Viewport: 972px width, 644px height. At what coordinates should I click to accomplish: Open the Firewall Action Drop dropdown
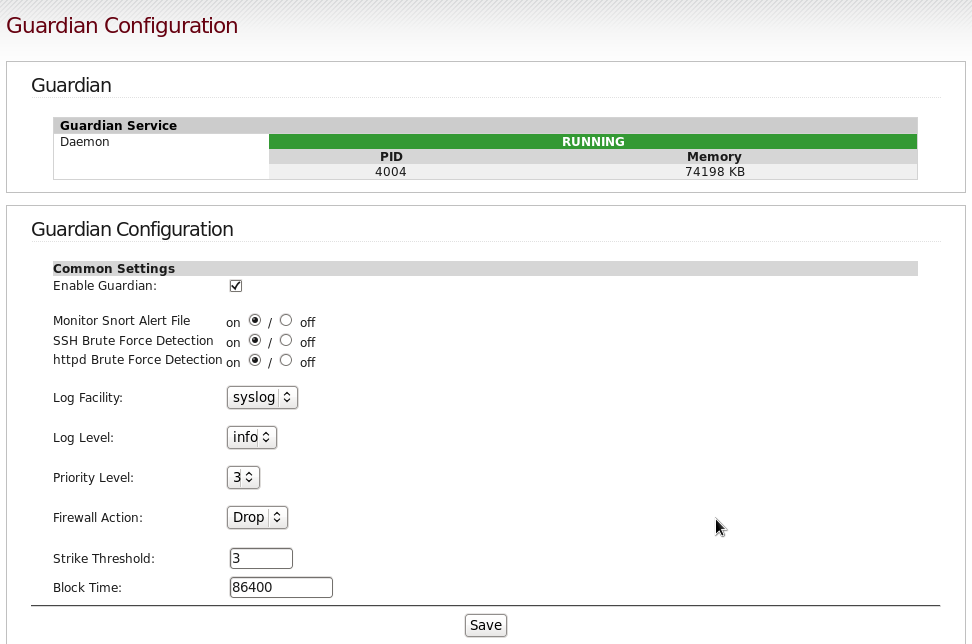tap(257, 518)
